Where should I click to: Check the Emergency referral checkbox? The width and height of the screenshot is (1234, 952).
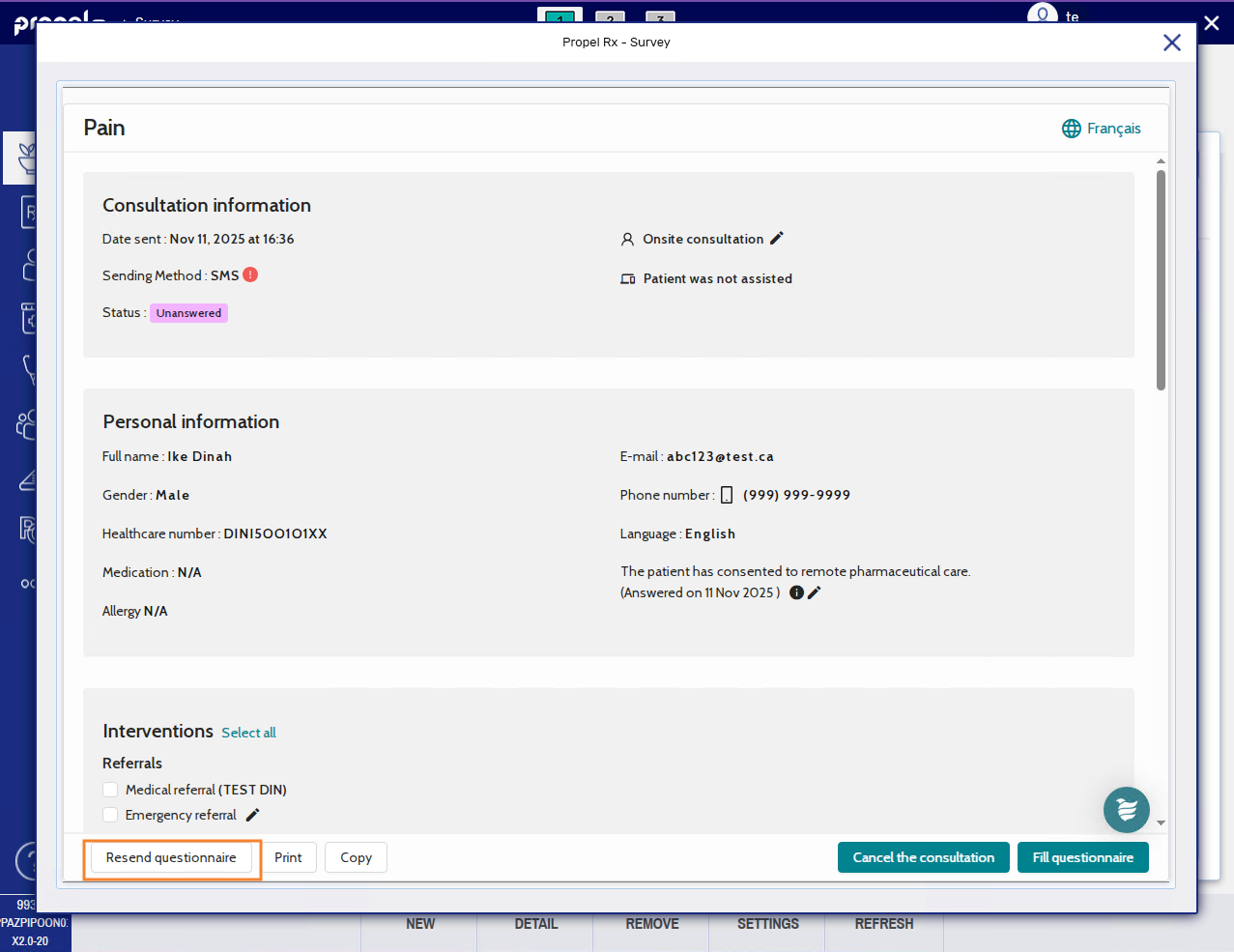(x=110, y=815)
